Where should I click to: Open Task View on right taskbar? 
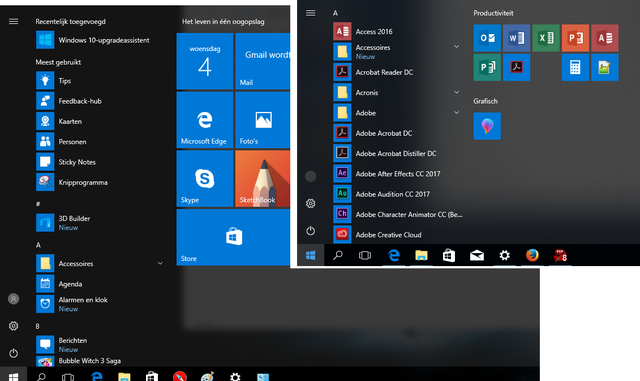coord(365,256)
